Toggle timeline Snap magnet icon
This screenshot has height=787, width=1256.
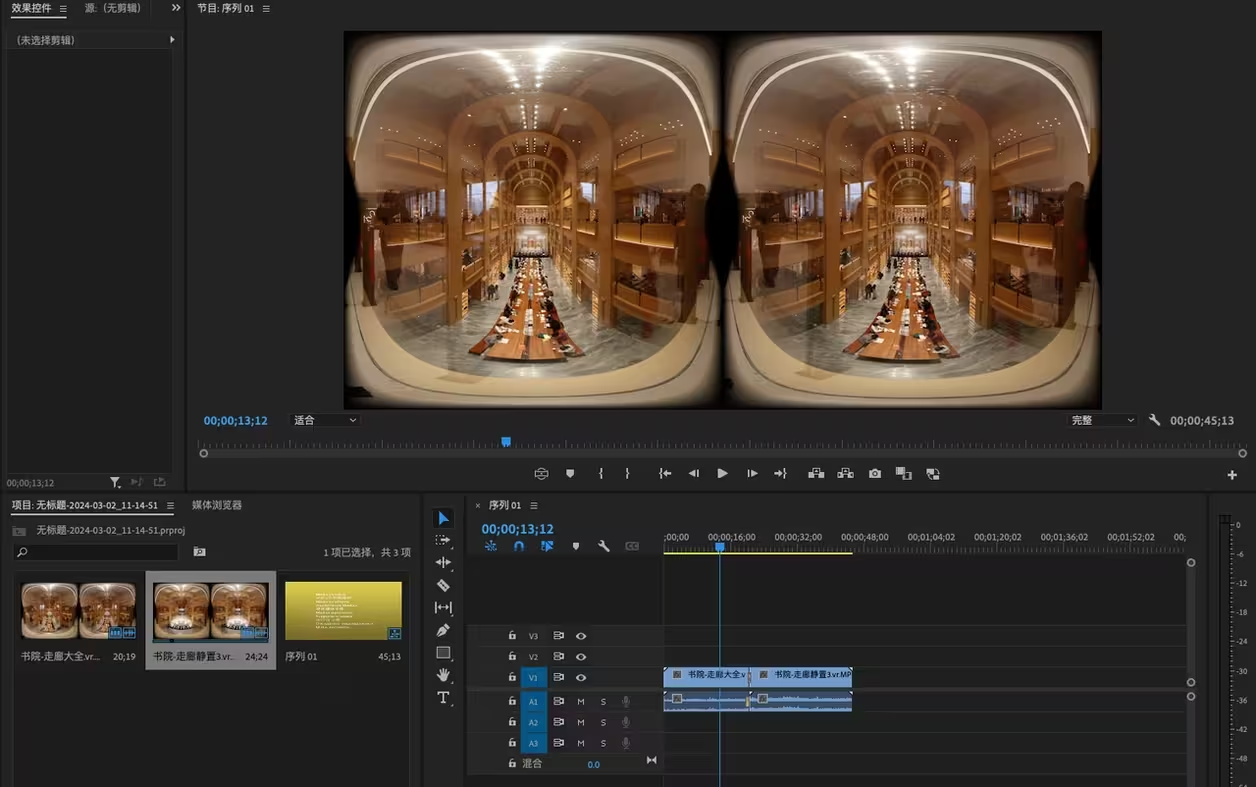(x=519, y=546)
